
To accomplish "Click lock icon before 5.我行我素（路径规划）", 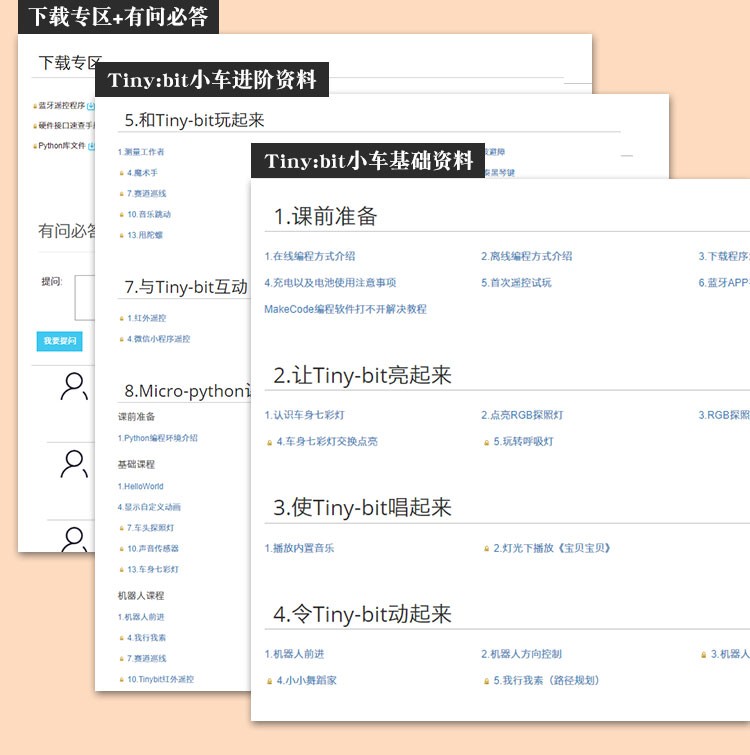I will point(486,681).
